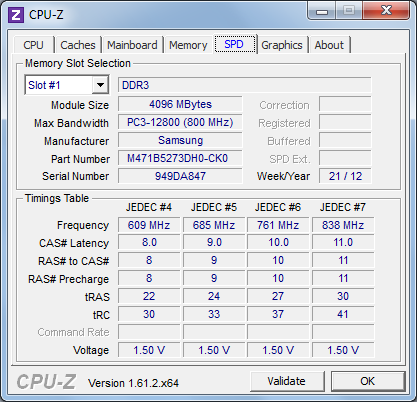This screenshot has width=417, height=403.
Task: Switch to the Memory tab
Action: (188, 45)
